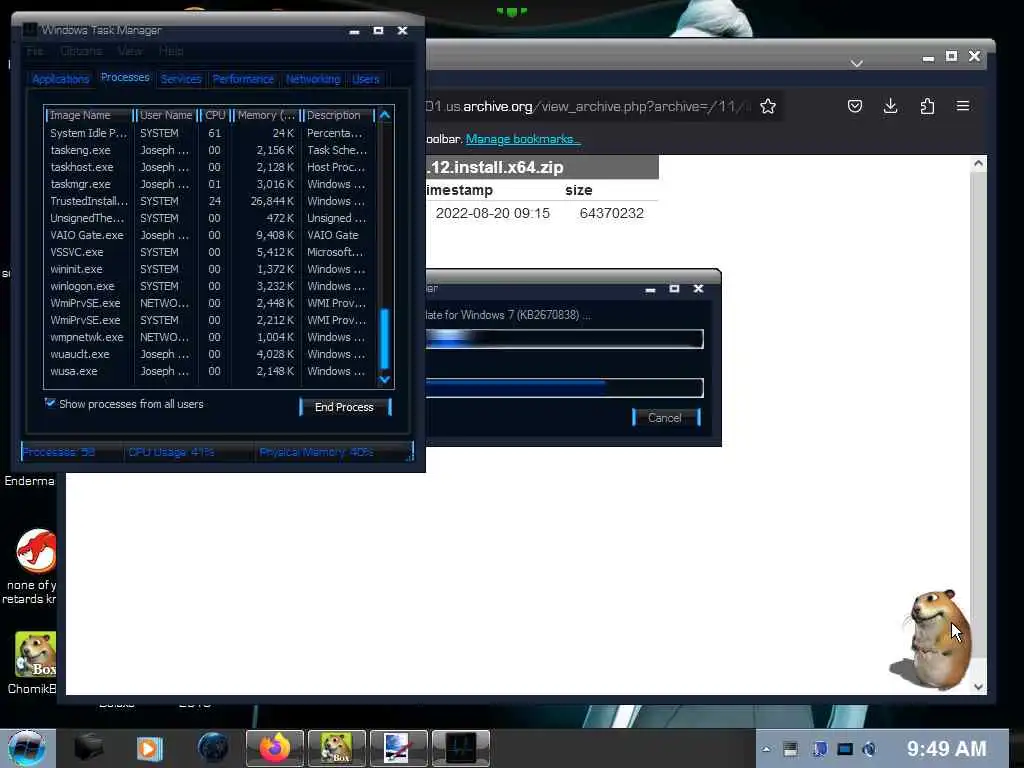Bookmark this page with the star icon

point(767,106)
